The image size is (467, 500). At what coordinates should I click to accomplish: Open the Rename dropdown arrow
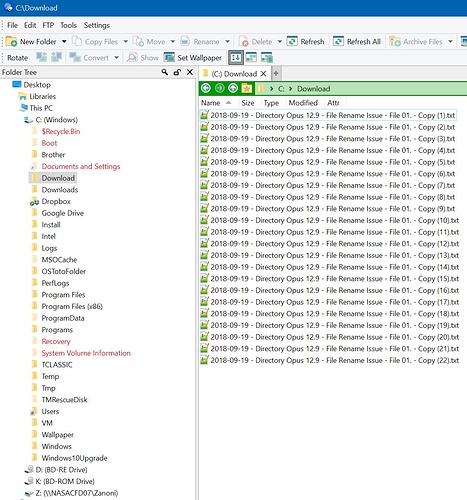coord(227,42)
